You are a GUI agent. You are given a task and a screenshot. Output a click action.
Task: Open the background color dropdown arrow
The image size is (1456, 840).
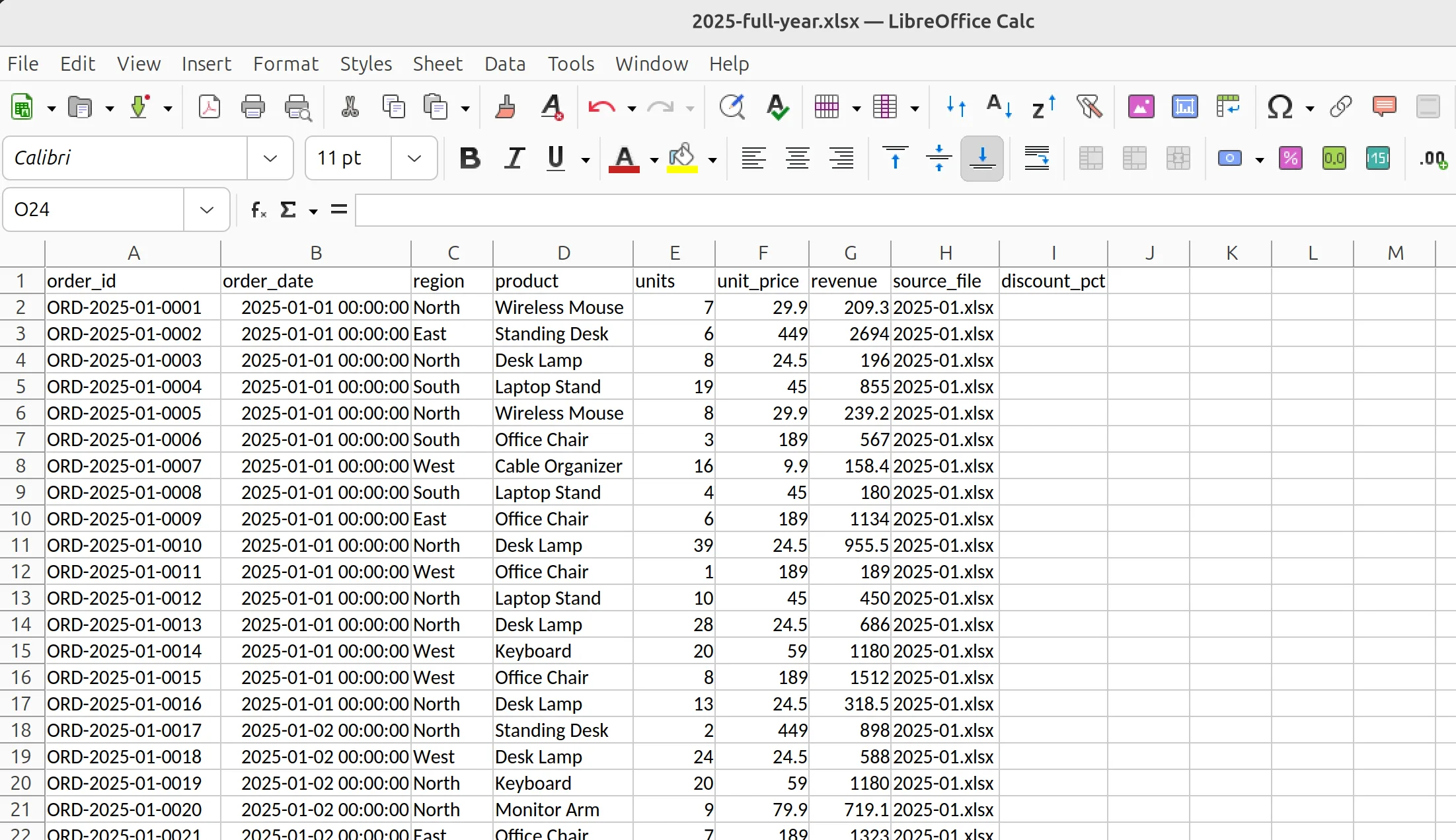712,160
